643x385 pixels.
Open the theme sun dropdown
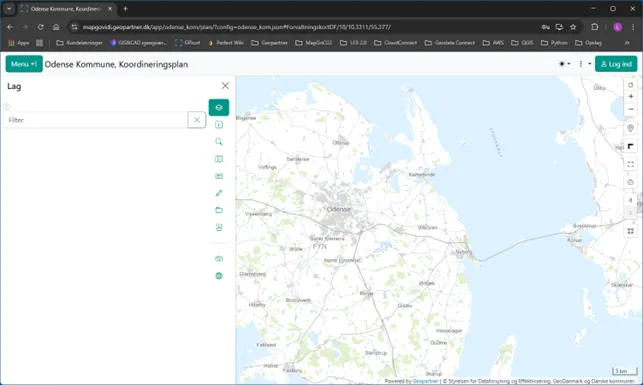click(x=564, y=64)
